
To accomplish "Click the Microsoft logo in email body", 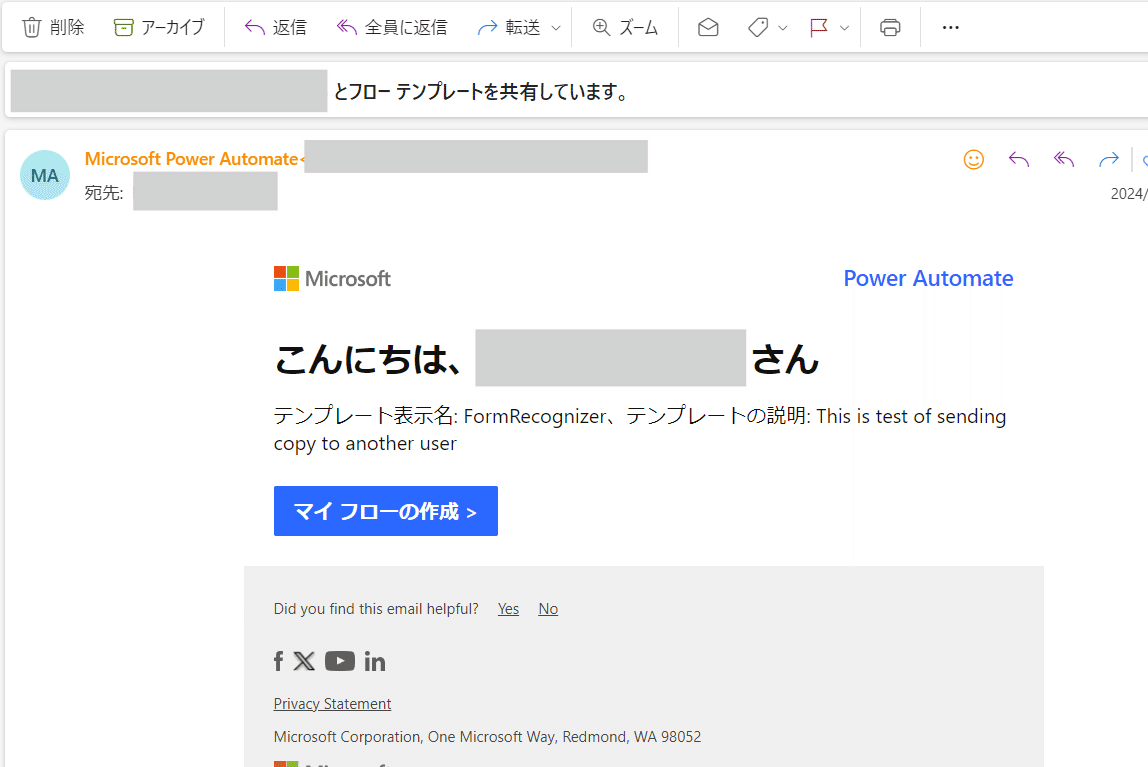I will pyautogui.click(x=332, y=278).
